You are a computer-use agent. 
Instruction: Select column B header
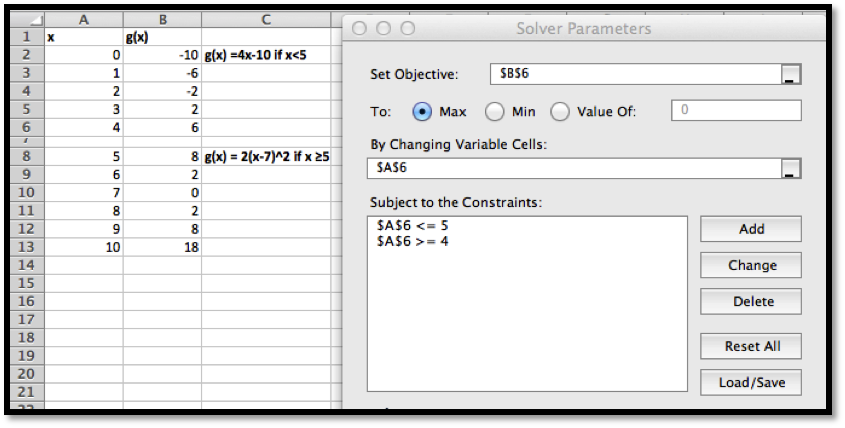pos(161,19)
